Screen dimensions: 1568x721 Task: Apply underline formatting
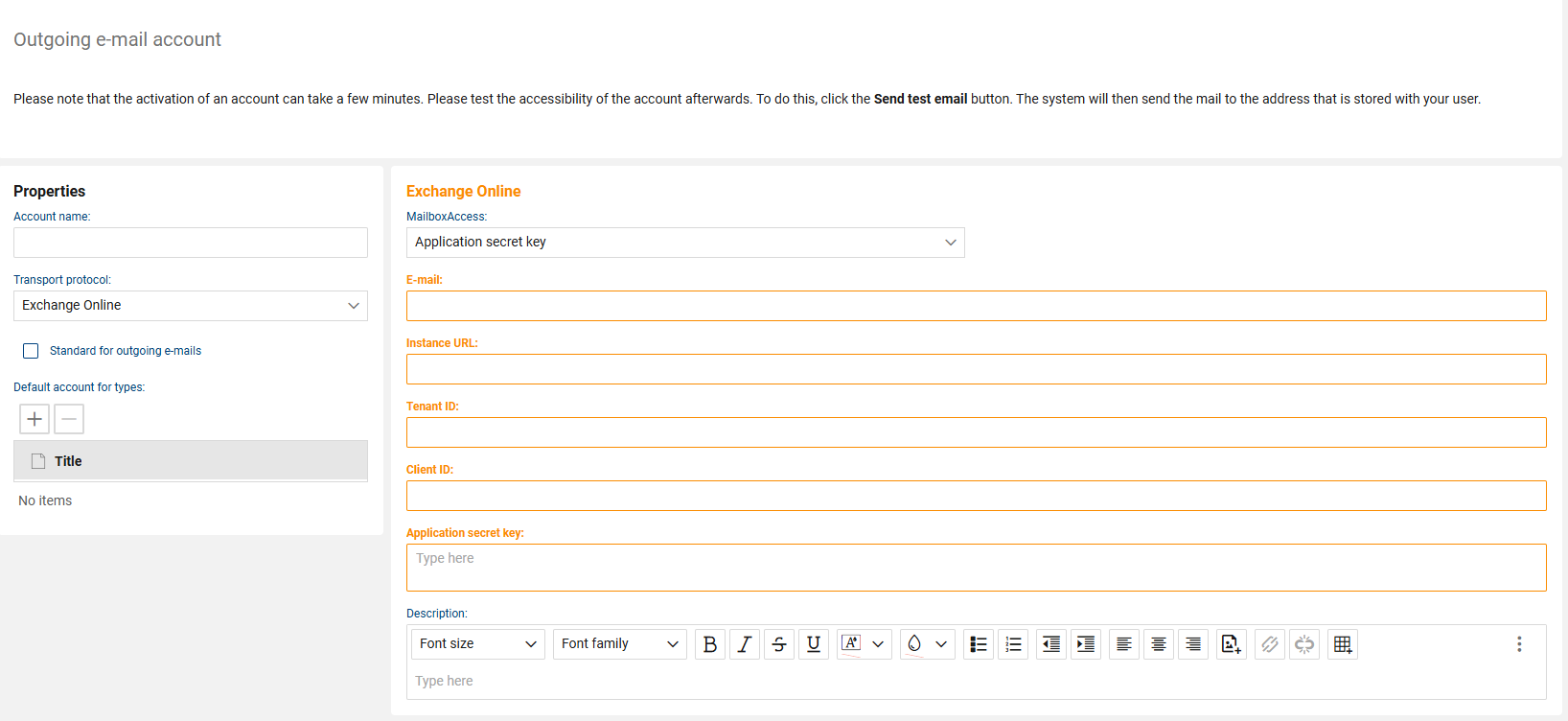pyautogui.click(x=814, y=644)
